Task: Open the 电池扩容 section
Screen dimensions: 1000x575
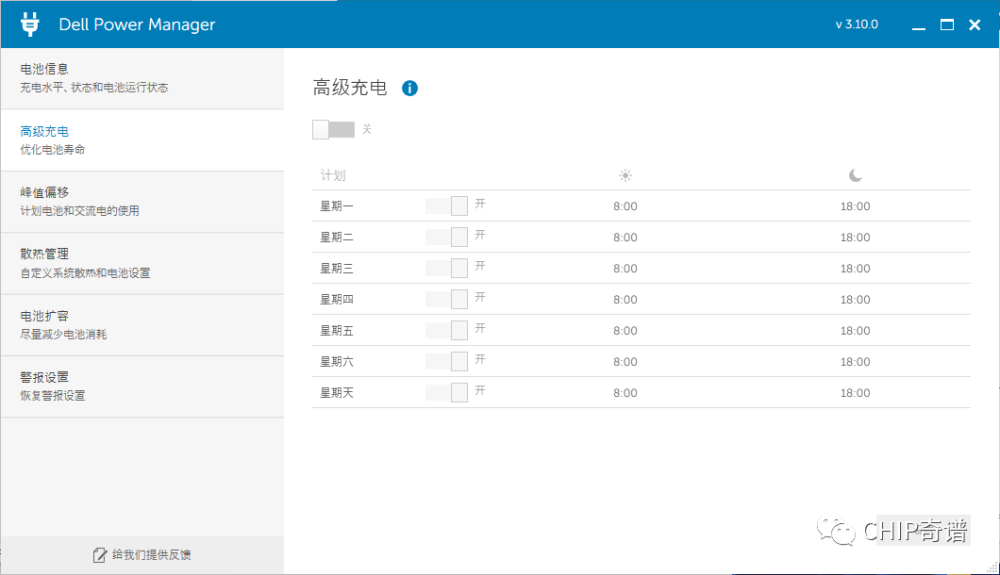Action: tap(142, 325)
